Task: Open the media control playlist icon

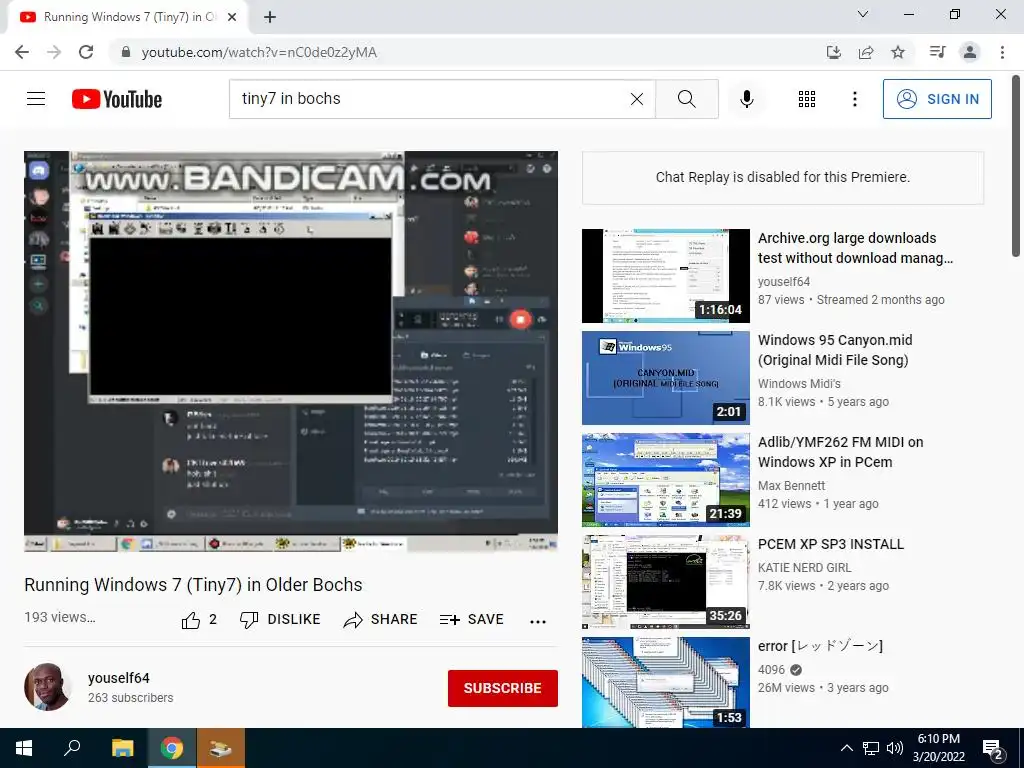Action: (937, 52)
